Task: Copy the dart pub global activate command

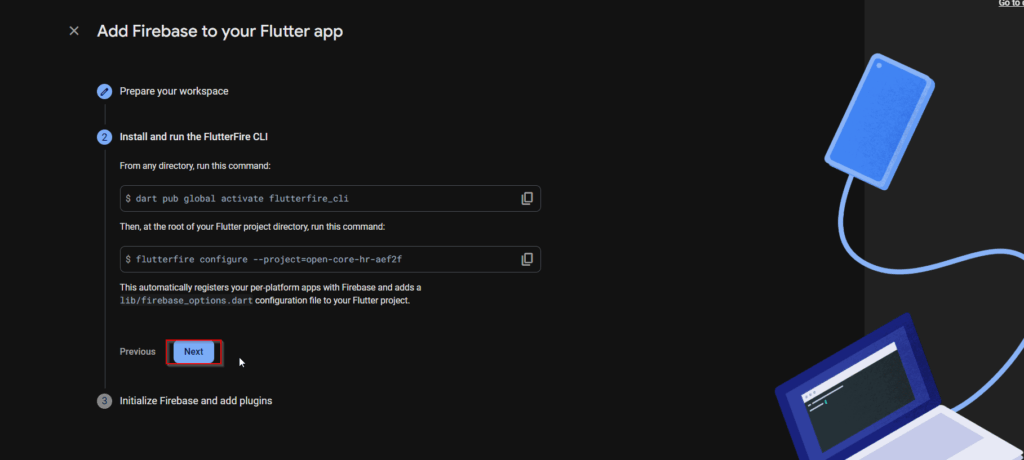Action: click(527, 198)
